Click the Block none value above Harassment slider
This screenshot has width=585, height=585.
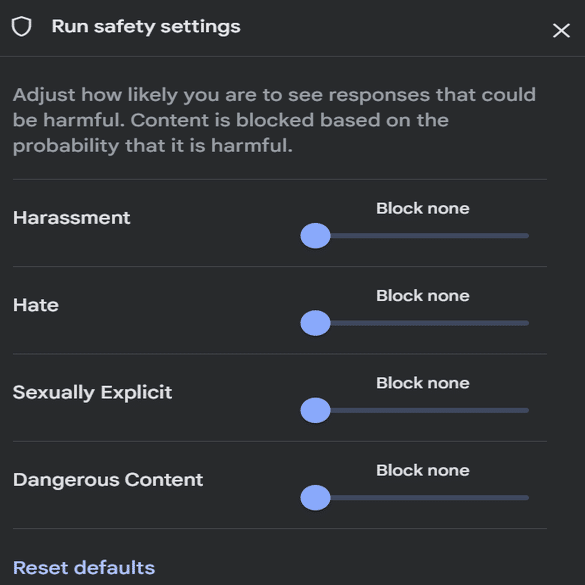[x=423, y=209]
